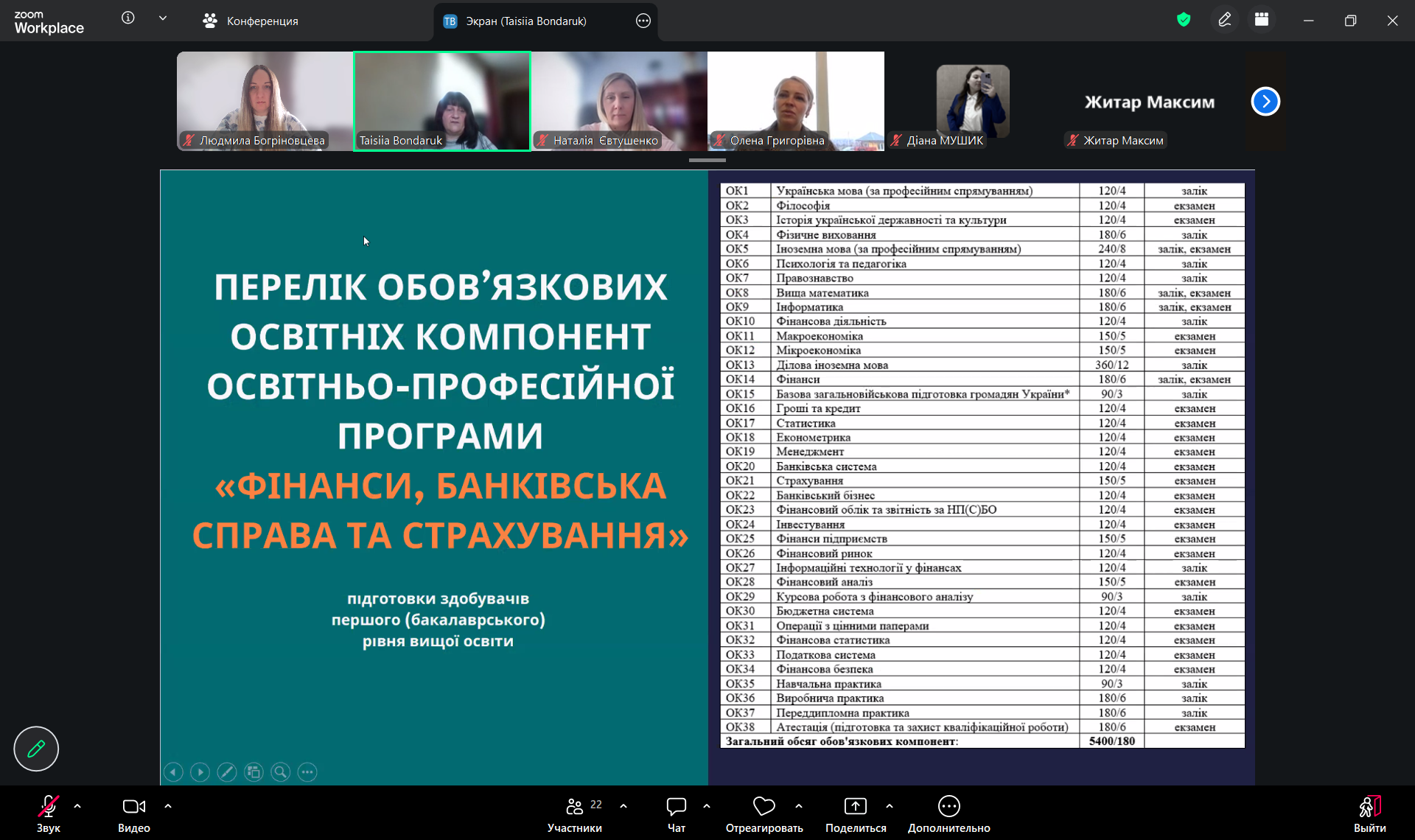
Task: Unmute microphone with the Звук button
Action: click(x=48, y=813)
